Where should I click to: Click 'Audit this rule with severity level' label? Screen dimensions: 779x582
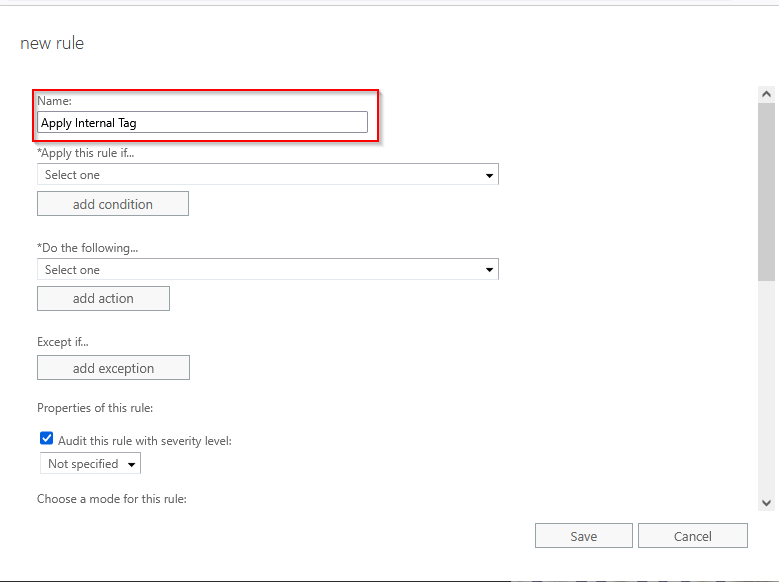coord(145,440)
